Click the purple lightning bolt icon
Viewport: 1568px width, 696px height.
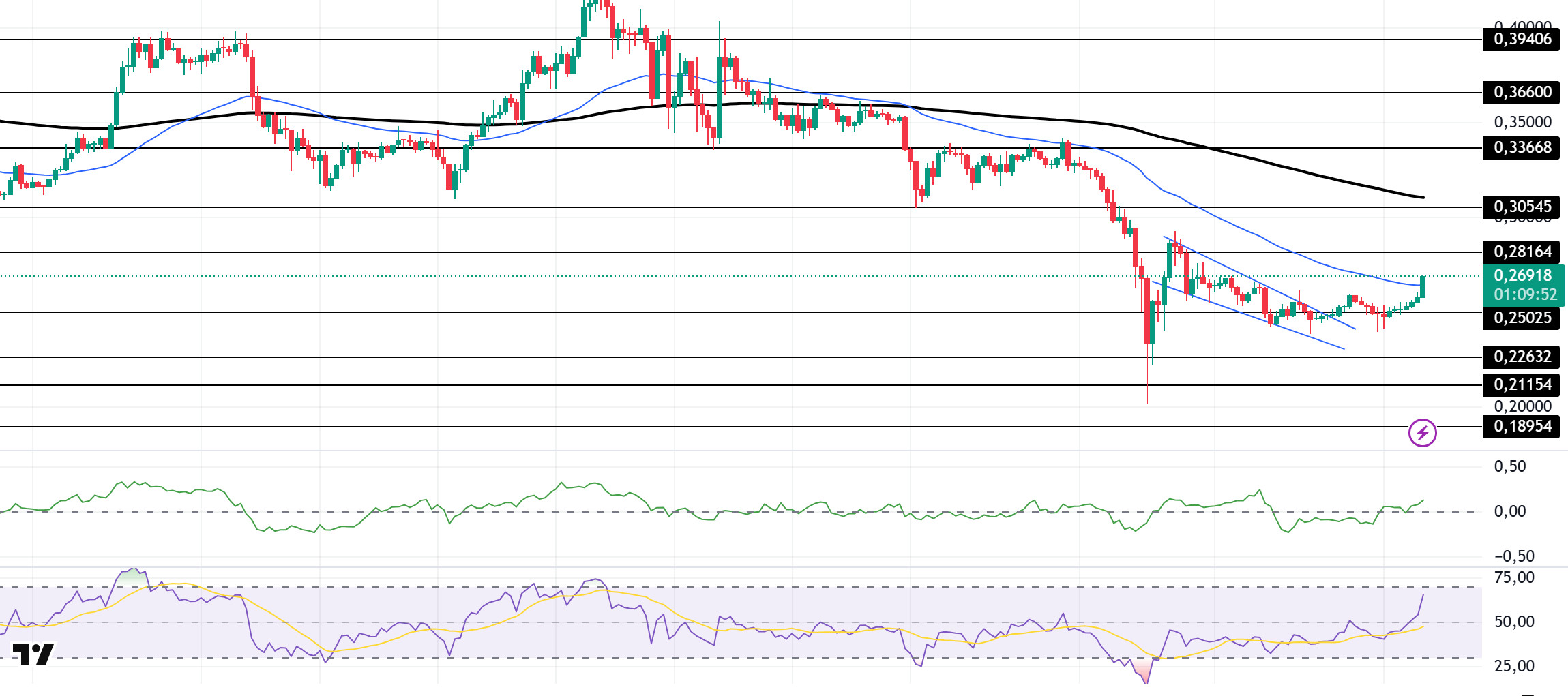(x=1422, y=433)
